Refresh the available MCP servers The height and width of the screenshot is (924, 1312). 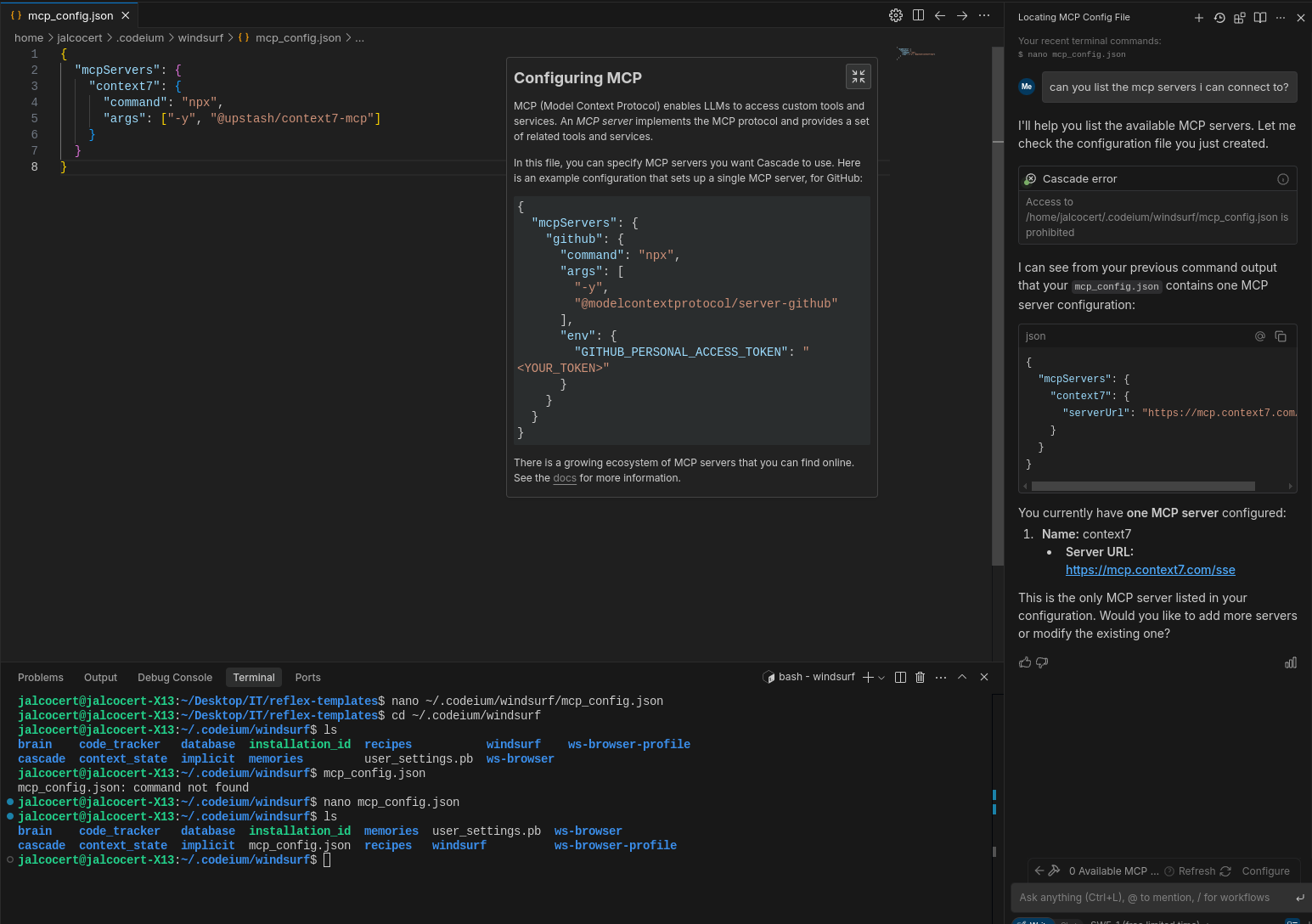pos(1204,871)
